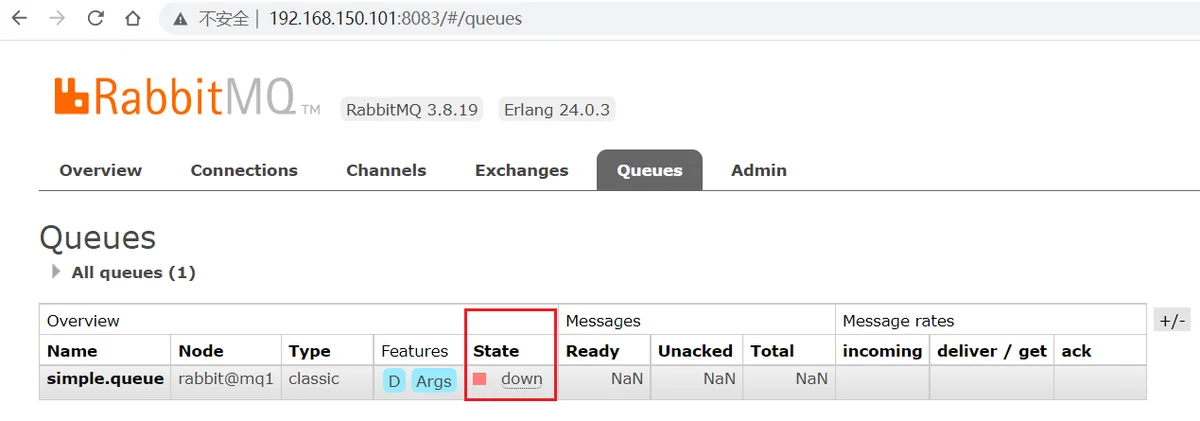Open the Channels tab
1200x421 pixels.
[x=386, y=170]
